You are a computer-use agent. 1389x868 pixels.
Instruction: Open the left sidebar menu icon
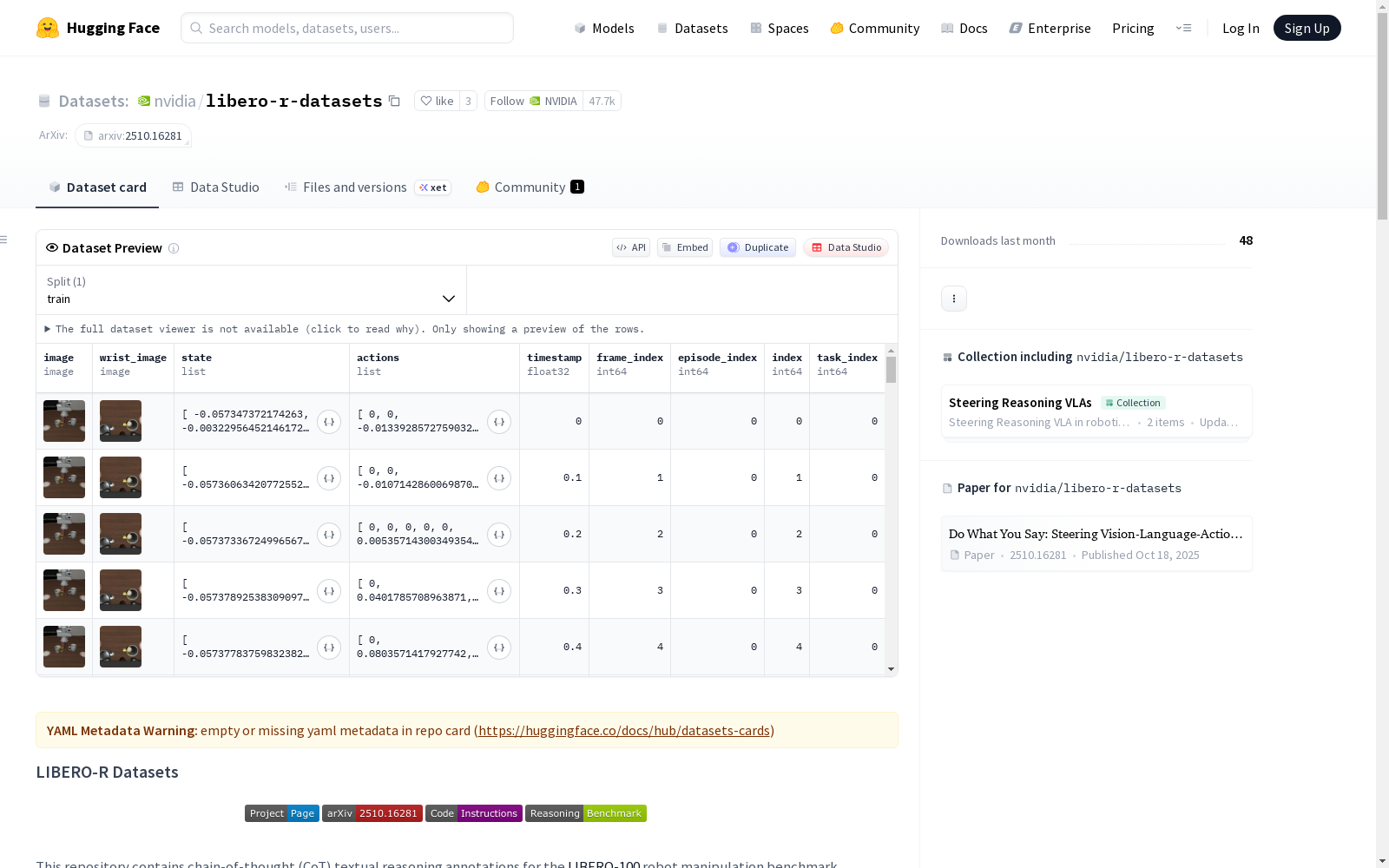point(4,240)
